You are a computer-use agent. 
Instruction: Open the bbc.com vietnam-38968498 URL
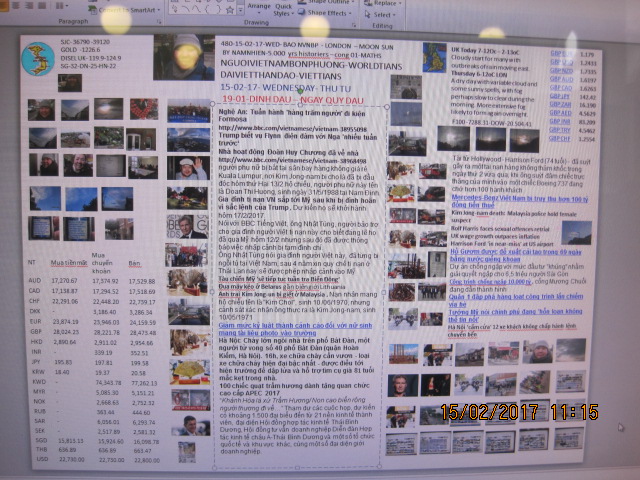click(292, 161)
